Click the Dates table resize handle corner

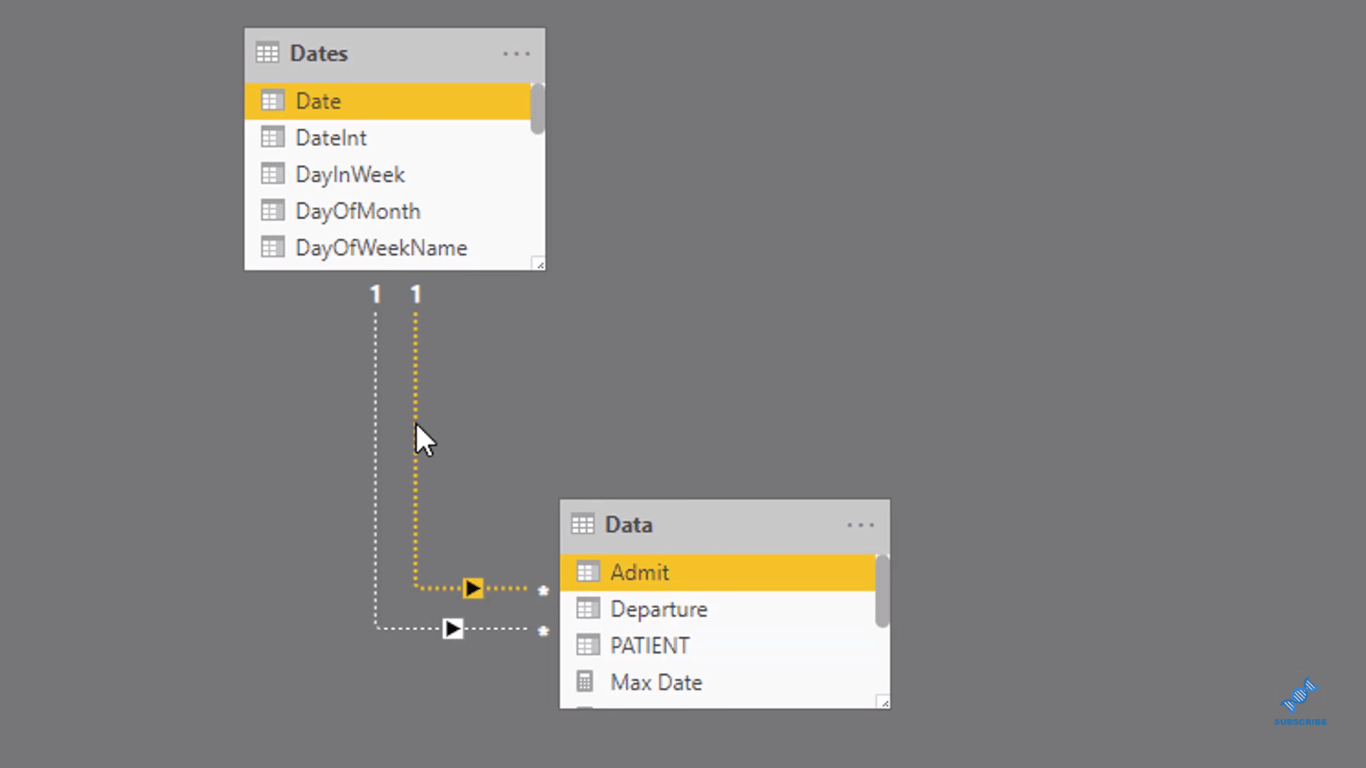[538, 263]
